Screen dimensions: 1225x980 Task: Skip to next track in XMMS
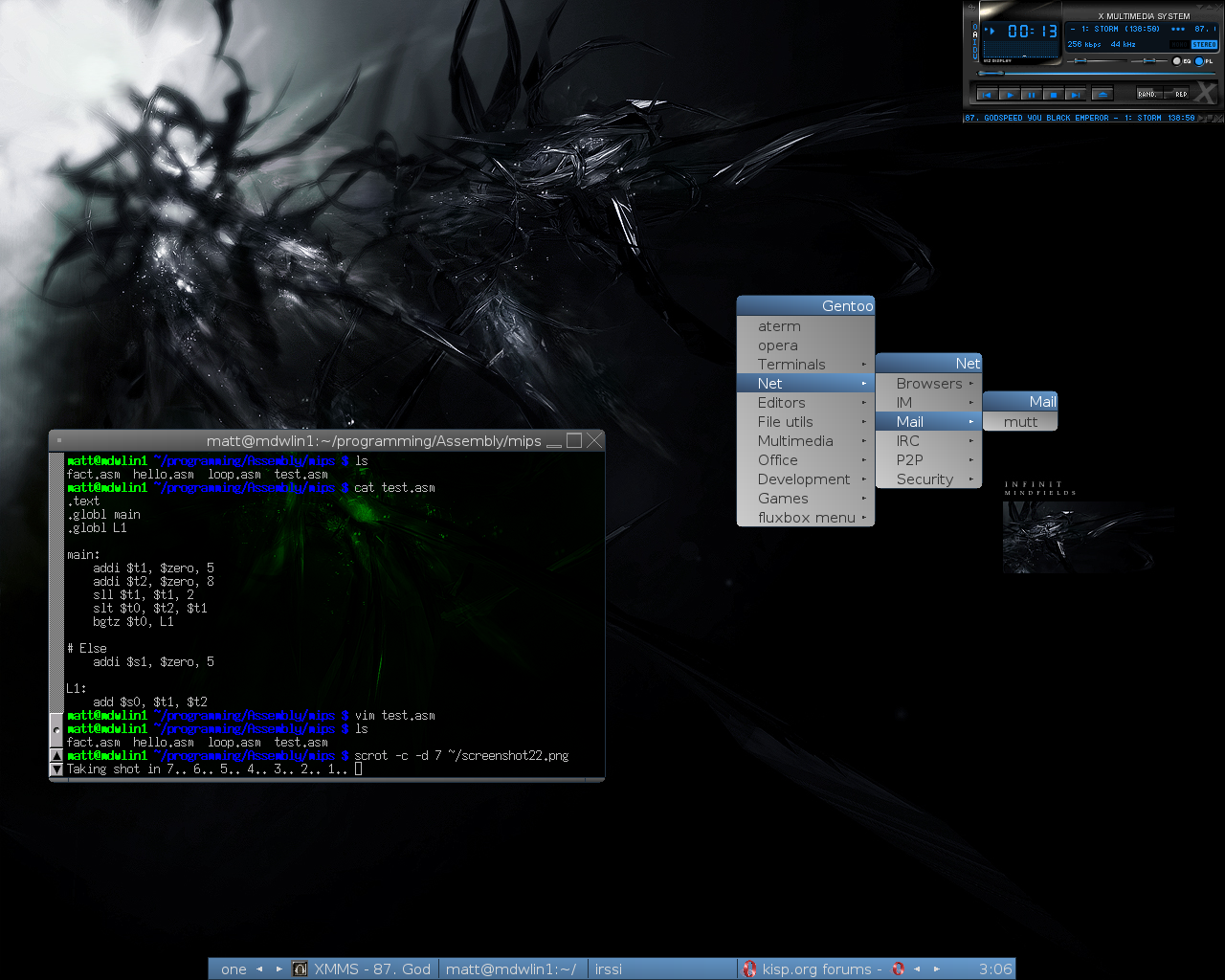pyautogui.click(x=1075, y=95)
